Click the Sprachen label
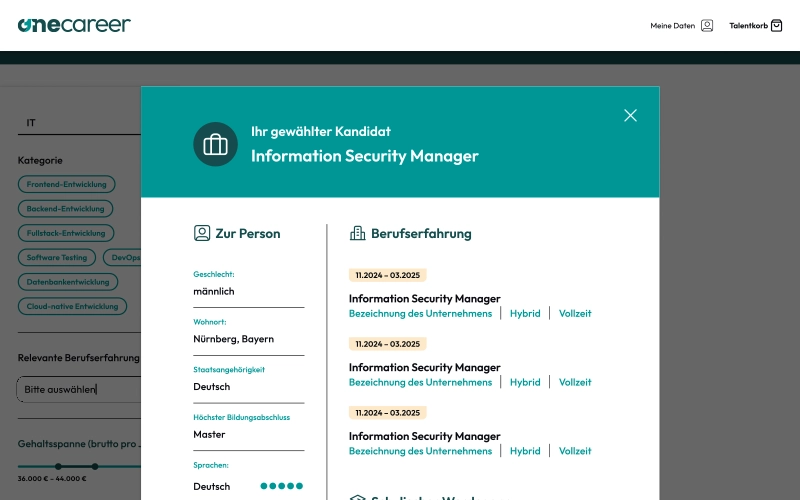Screen dimensions: 800x500 coord(211,465)
